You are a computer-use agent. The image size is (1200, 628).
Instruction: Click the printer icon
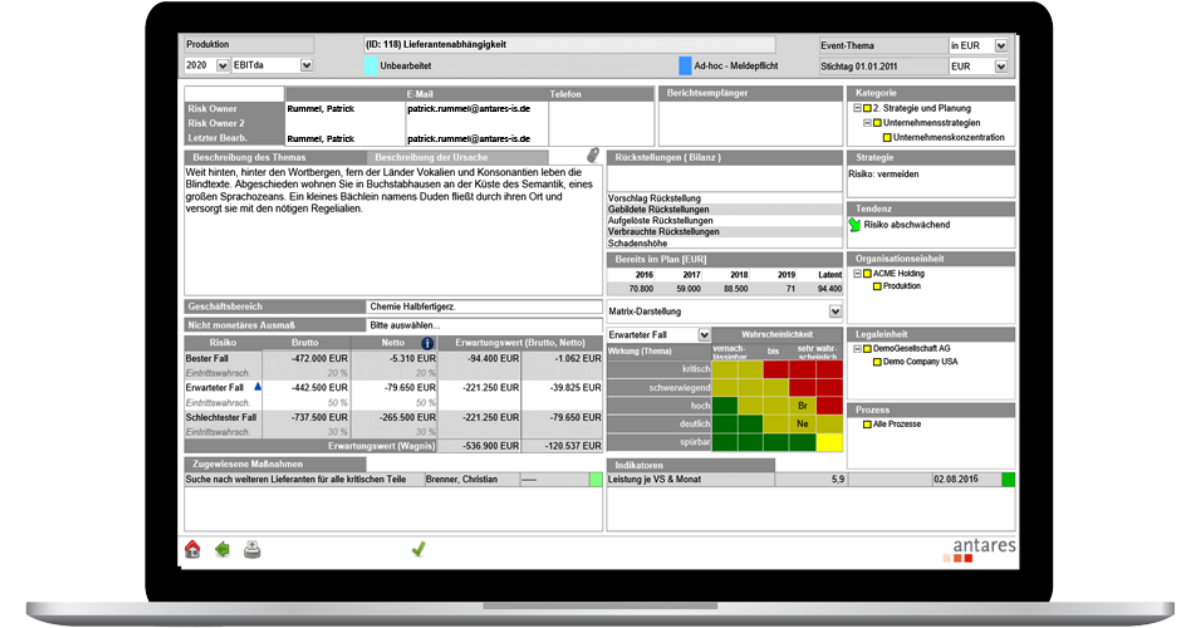(252, 548)
